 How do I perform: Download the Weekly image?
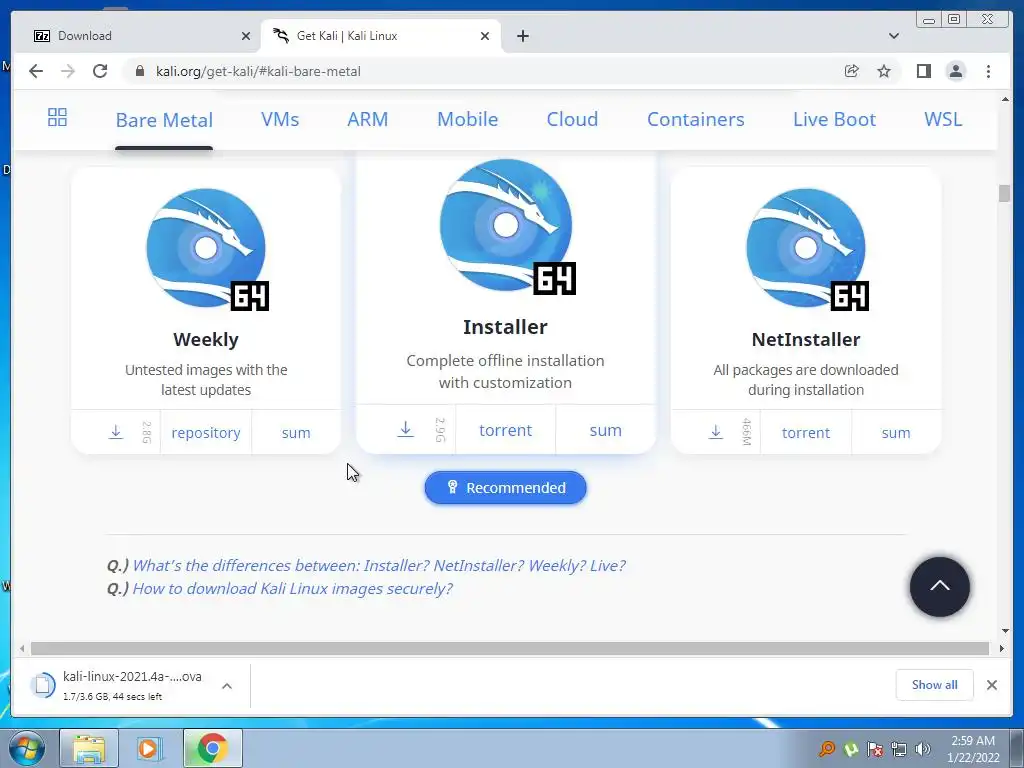point(116,432)
